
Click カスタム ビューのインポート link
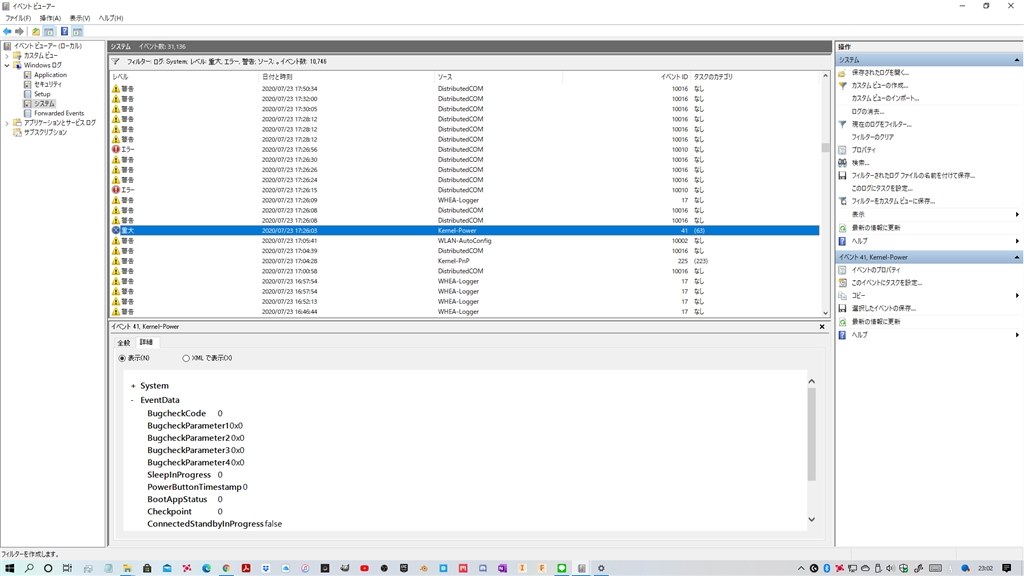click(x=885, y=98)
